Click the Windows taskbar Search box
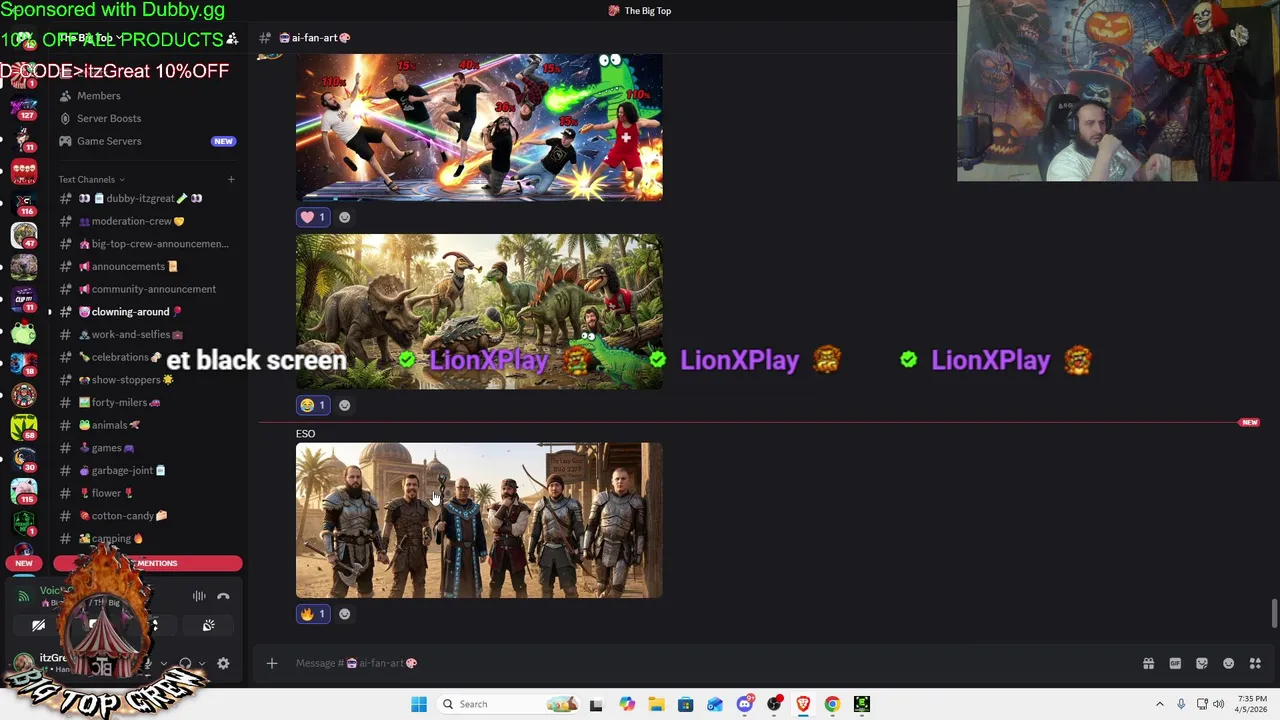This screenshot has height=720, width=1280. coord(508,704)
